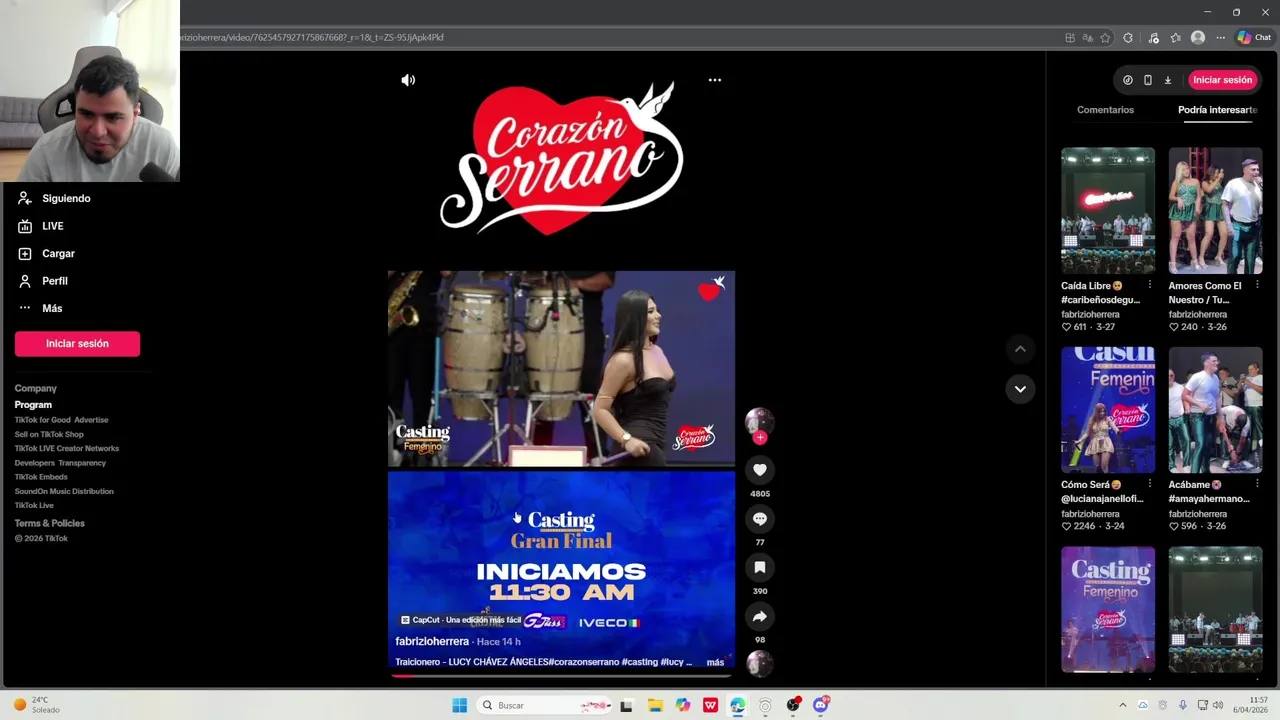Click the media control music note icon
Screen dimensions: 1280x720
[x=1153, y=38]
